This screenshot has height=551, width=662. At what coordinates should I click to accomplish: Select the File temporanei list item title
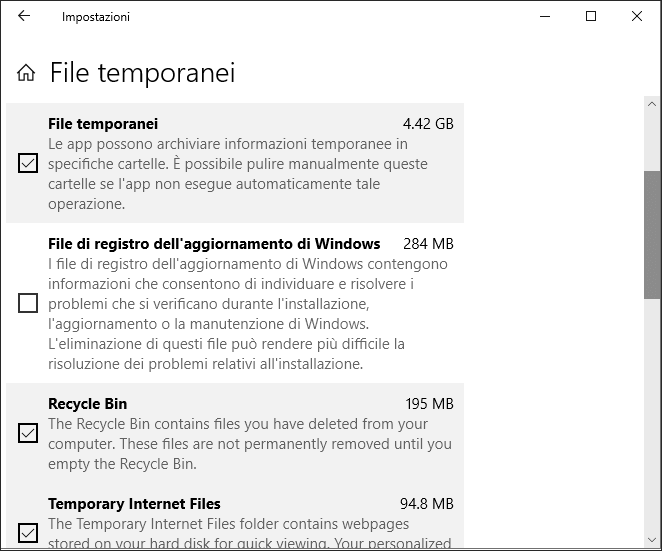tap(103, 124)
